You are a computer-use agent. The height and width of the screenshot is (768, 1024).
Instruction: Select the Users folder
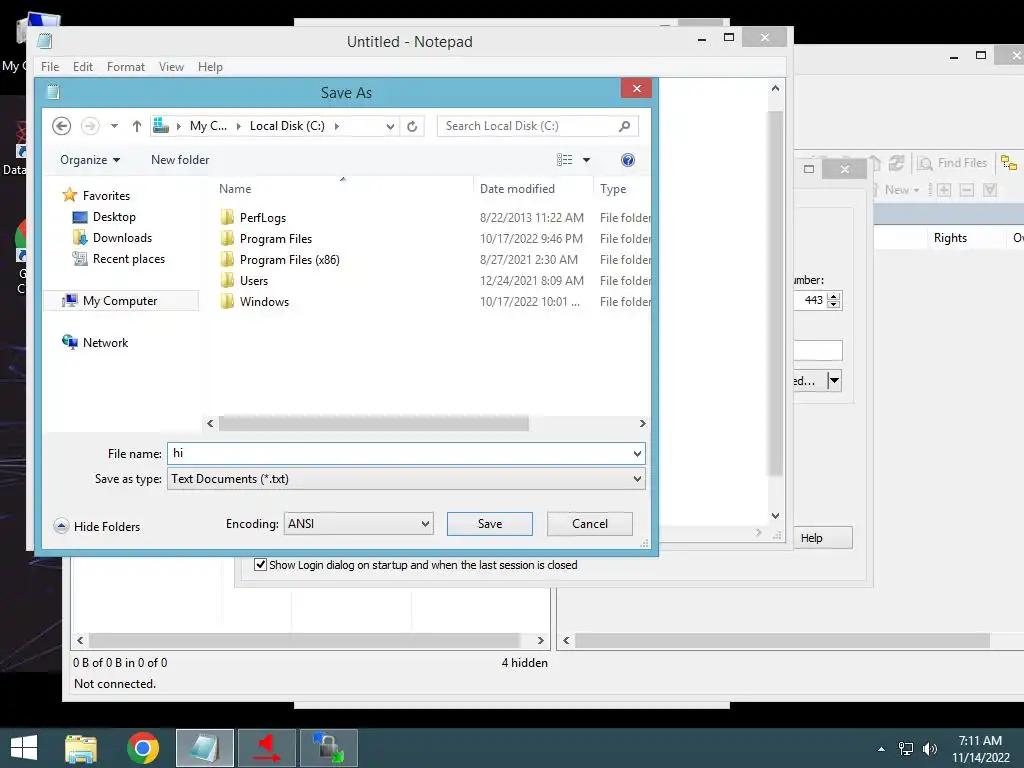point(244,280)
